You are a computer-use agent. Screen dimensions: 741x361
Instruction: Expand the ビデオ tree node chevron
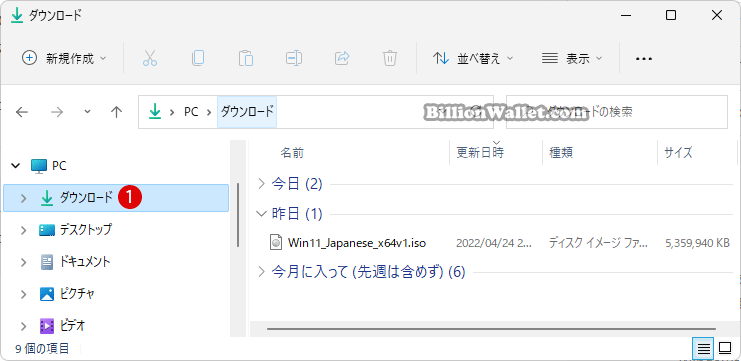[24, 326]
